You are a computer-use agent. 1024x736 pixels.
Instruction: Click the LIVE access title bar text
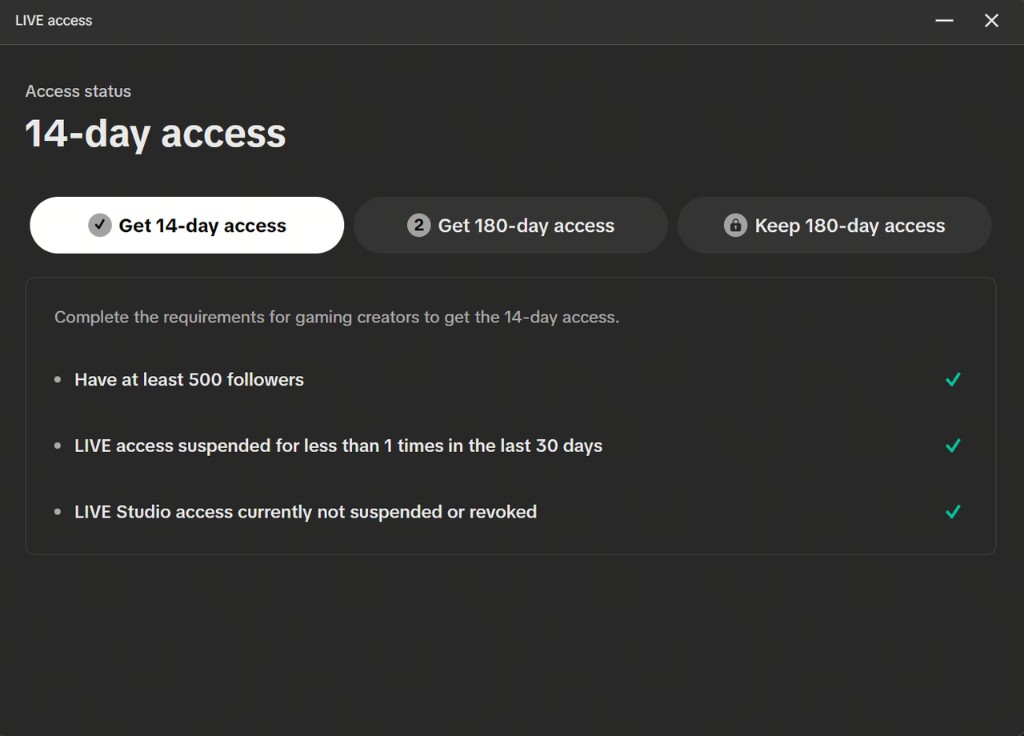(x=53, y=20)
